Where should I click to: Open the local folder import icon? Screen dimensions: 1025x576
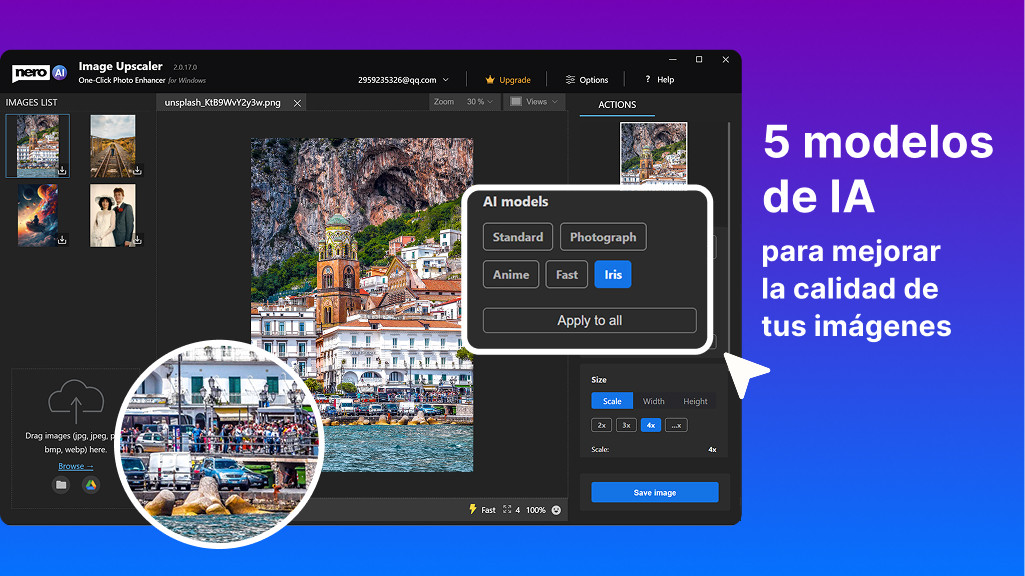tap(61, 484)
